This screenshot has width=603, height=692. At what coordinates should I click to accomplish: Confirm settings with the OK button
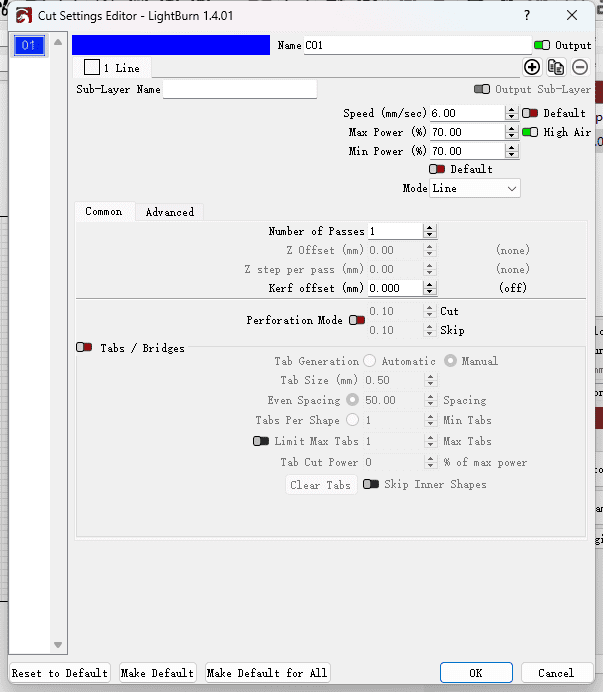[x=476, y=673]
